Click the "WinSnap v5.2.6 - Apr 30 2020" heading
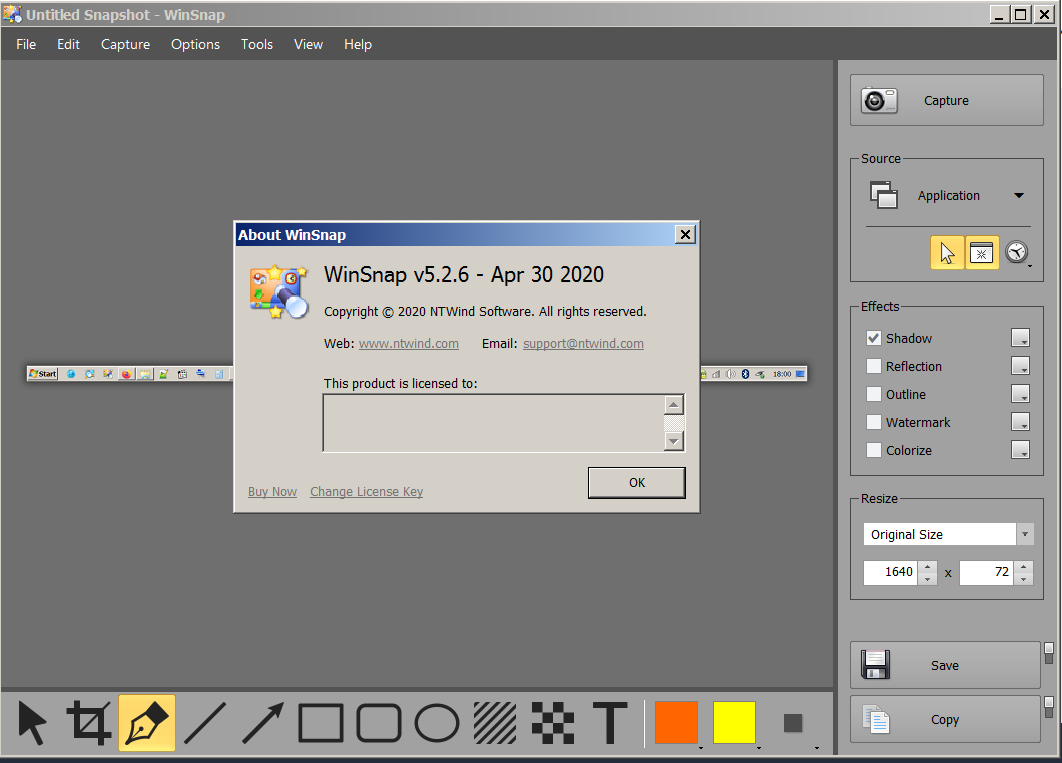This screenshot has width=1062, height=763. 464,274
